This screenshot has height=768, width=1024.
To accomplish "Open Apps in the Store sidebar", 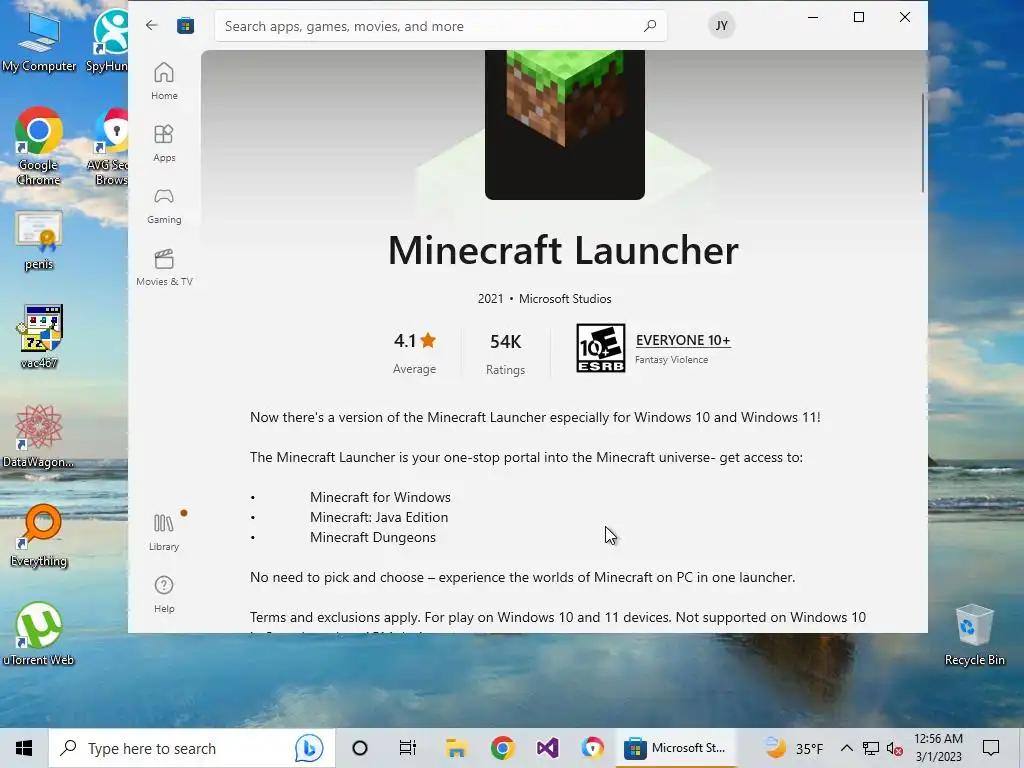I will [x=164, y=143].
